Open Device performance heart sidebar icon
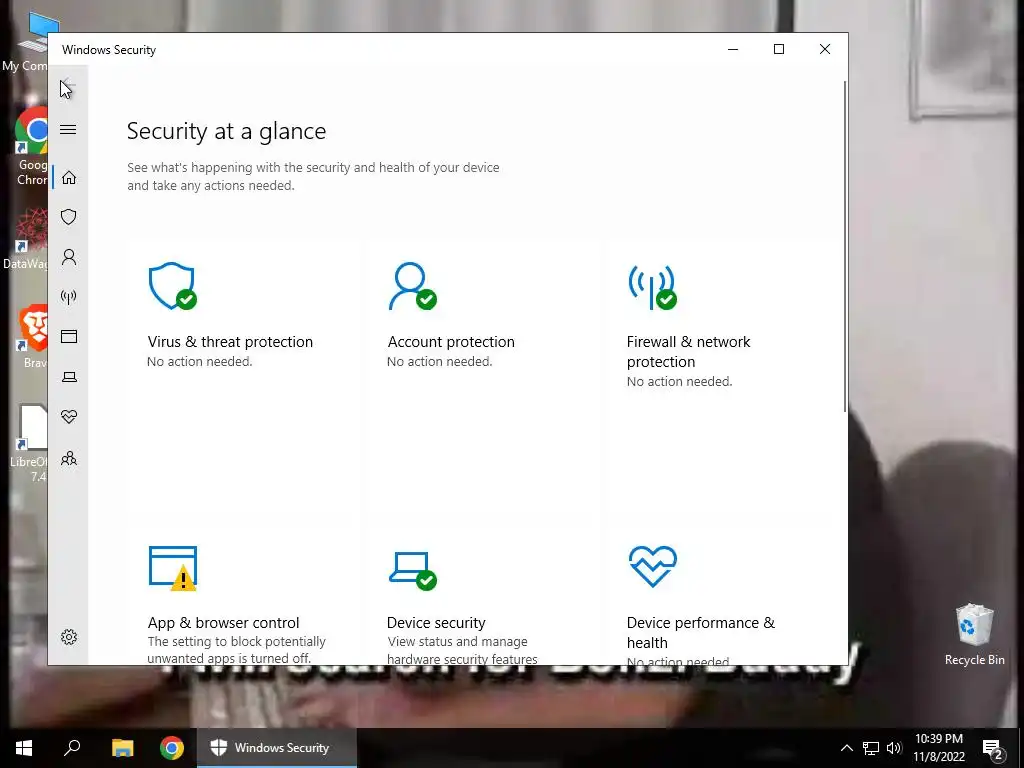 click(x=69, y=417)
